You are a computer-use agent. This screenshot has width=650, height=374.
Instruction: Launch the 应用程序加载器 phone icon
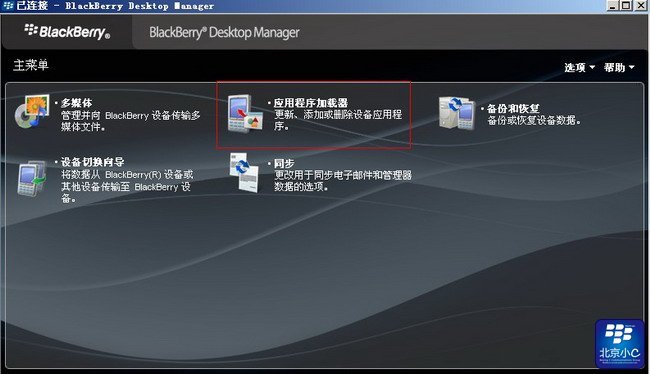pyautogui.click(x=245, y=114)
